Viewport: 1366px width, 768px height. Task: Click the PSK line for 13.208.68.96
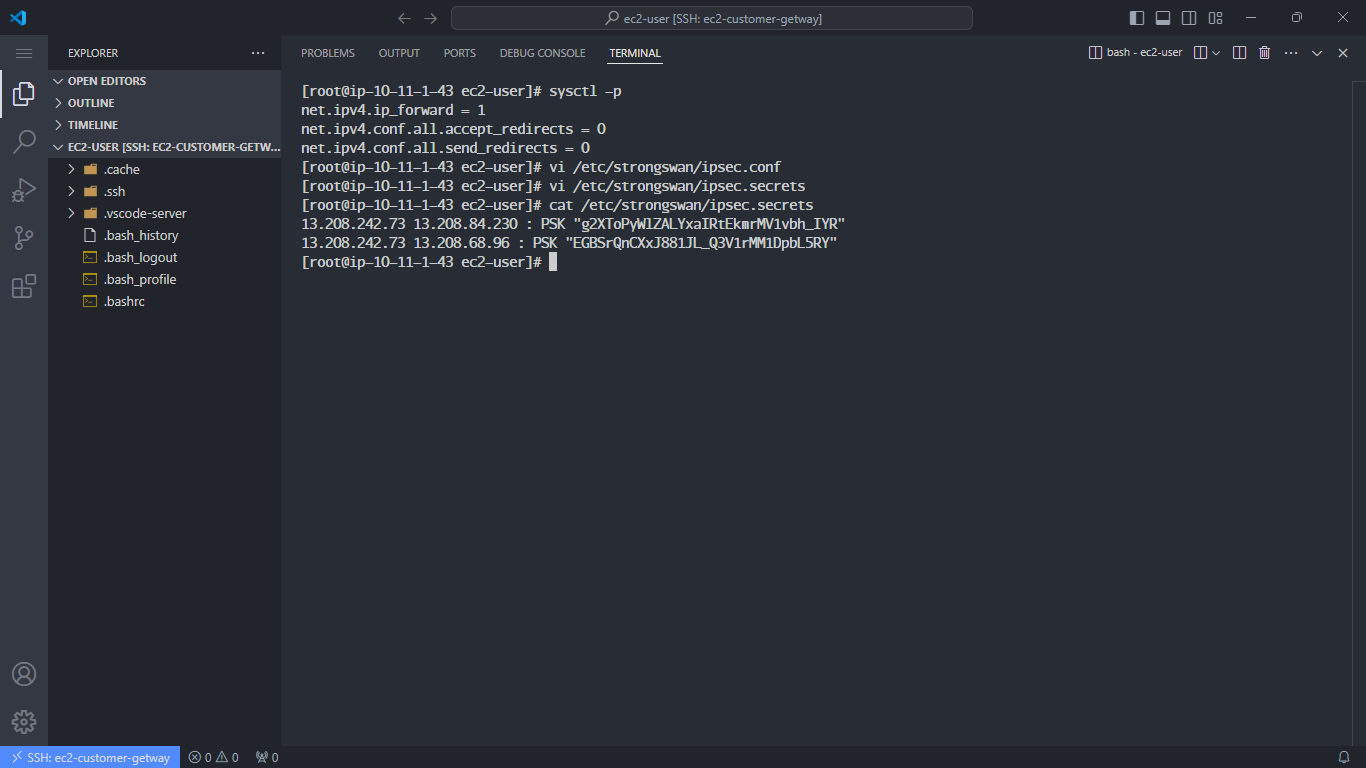(x=569, y=243)
